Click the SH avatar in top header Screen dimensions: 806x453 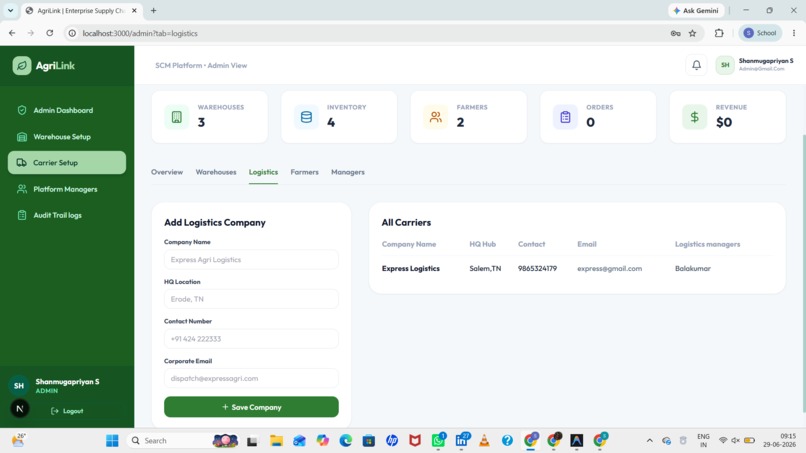coord(725,65)
